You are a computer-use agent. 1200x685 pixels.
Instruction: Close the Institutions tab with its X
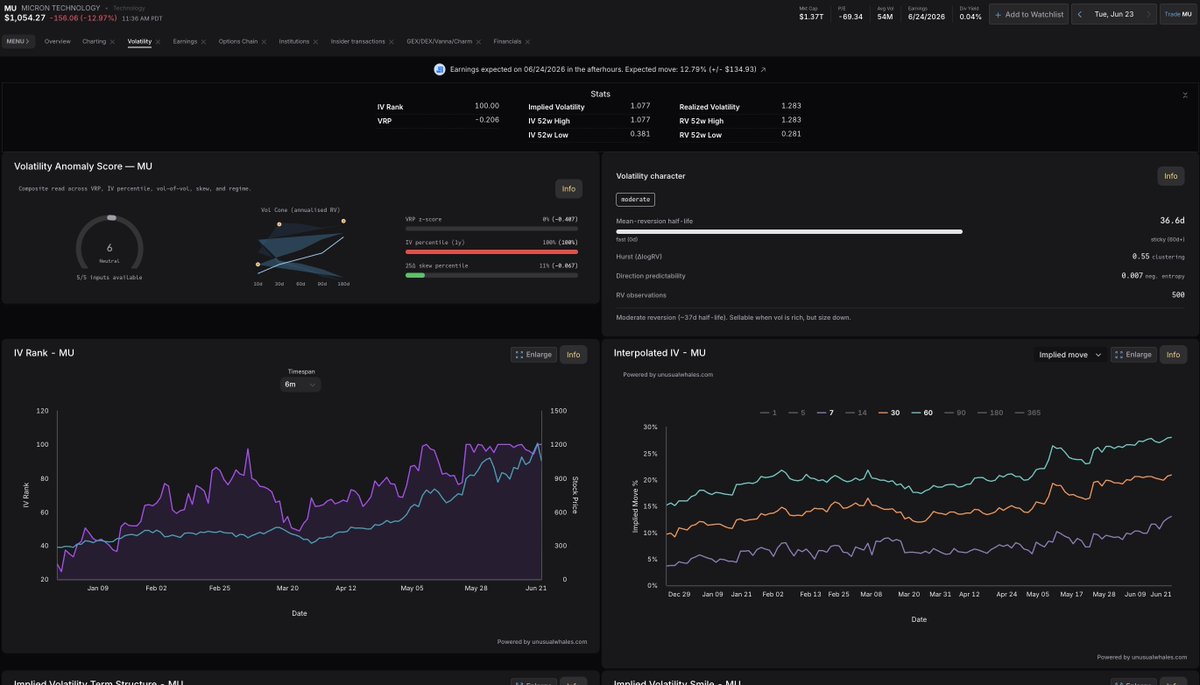[x=316, y=42]
